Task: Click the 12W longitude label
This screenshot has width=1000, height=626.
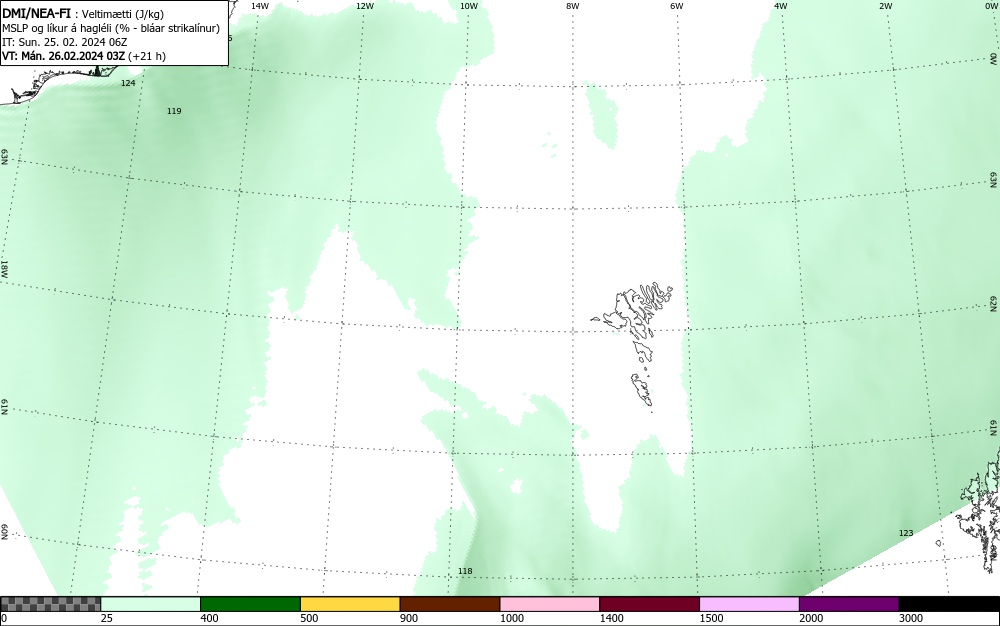Action: coord(364,6)
